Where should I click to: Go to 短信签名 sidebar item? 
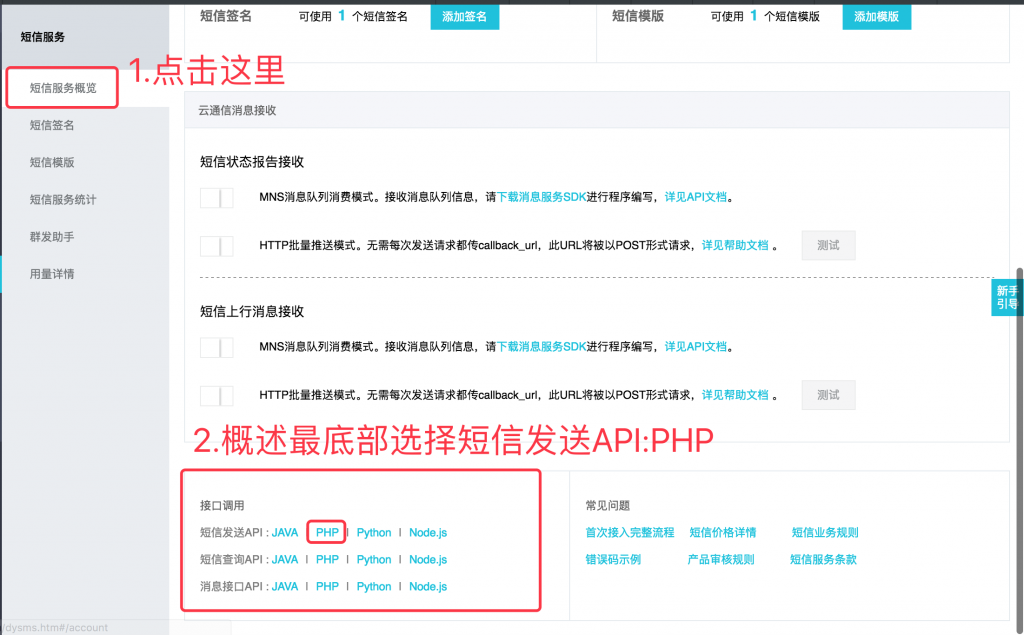52,125
